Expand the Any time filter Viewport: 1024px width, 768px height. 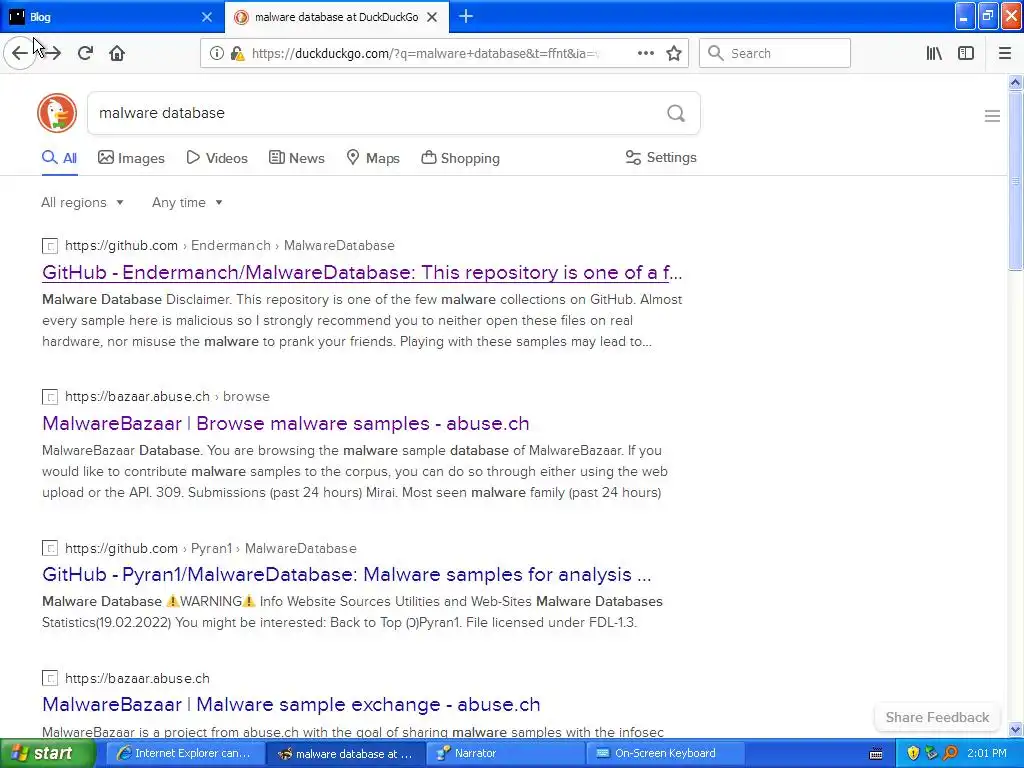click(187, 202)
